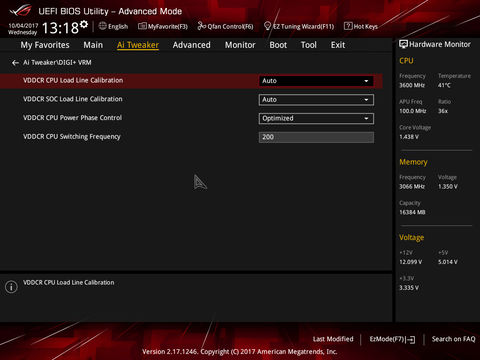This screenshot has width=480, height=360.
Task: Click the VDDCR CPU Switching Frequency field
Action: coord(316,137)
